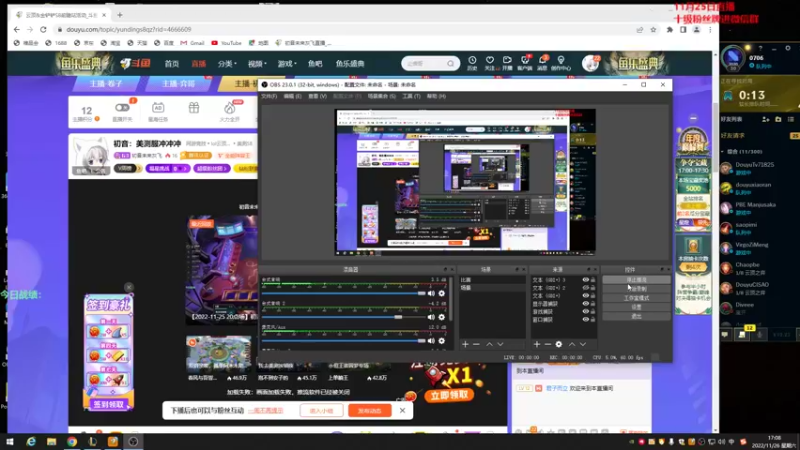Open OBS icon in Windows taskbar
The image size is (800, 450).
pos(133,441)
